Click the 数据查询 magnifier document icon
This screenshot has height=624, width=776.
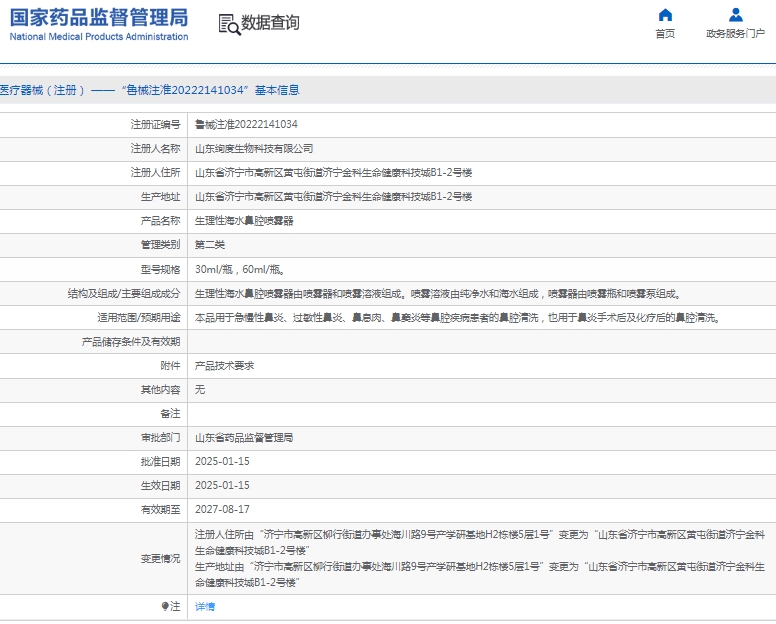229,24
